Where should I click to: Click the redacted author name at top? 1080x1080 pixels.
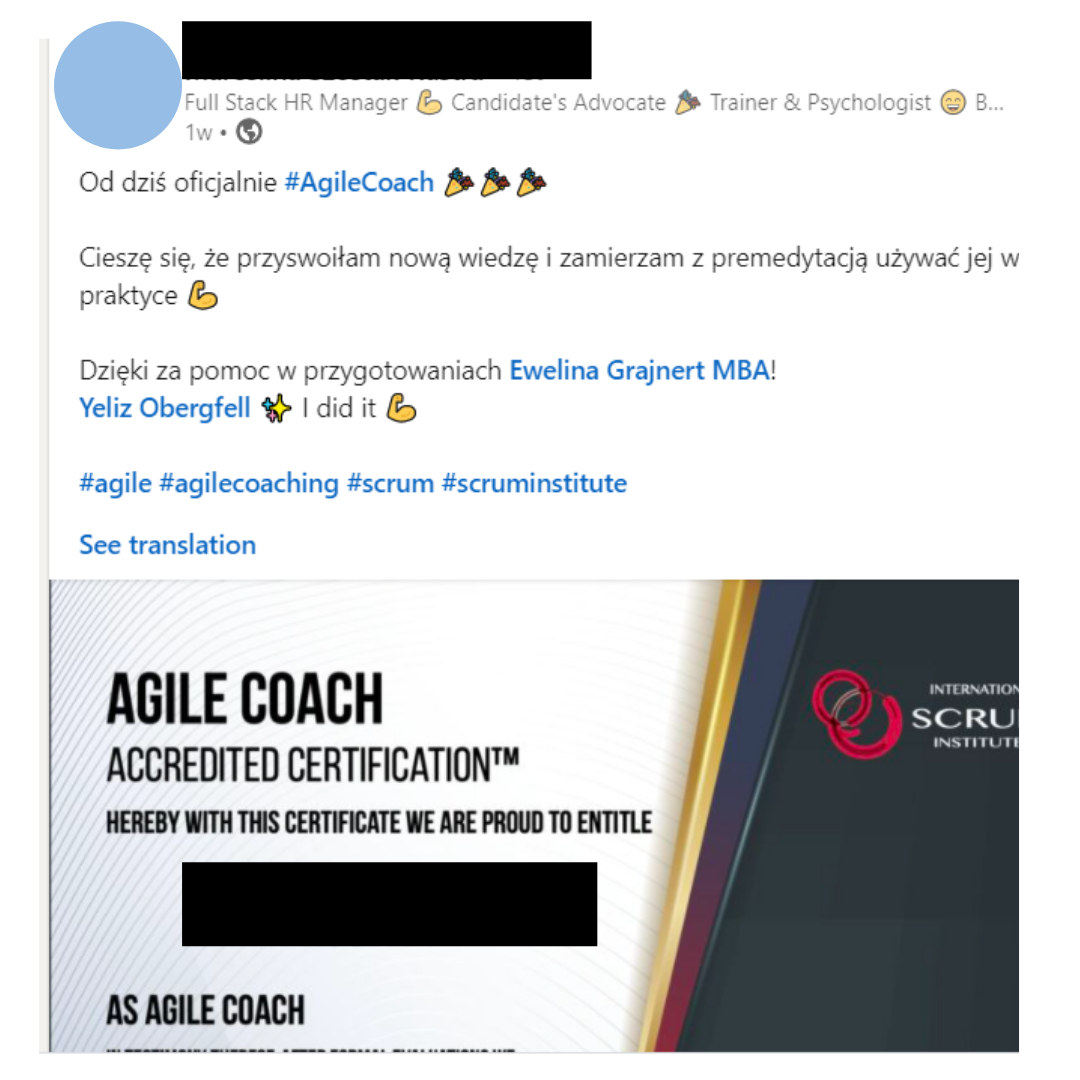point(386,50)
